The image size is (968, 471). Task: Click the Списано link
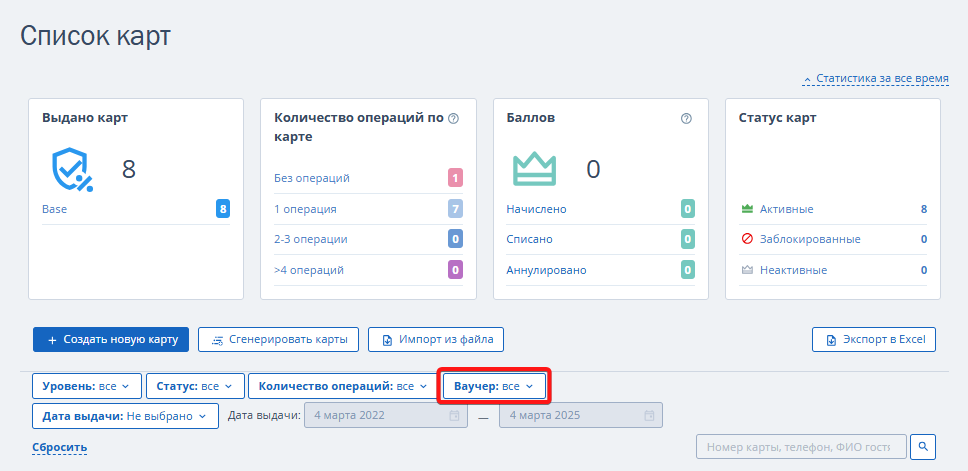coord(529,239)
